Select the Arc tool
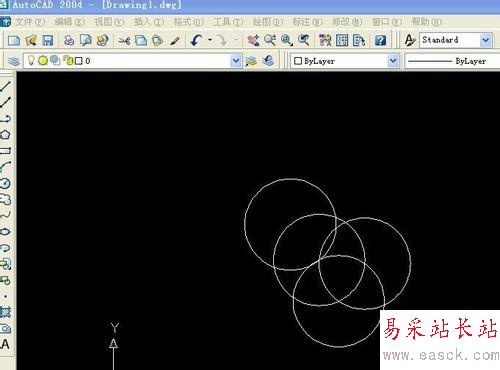The height and width of the screenshot is (370, 500). (5, 167)
